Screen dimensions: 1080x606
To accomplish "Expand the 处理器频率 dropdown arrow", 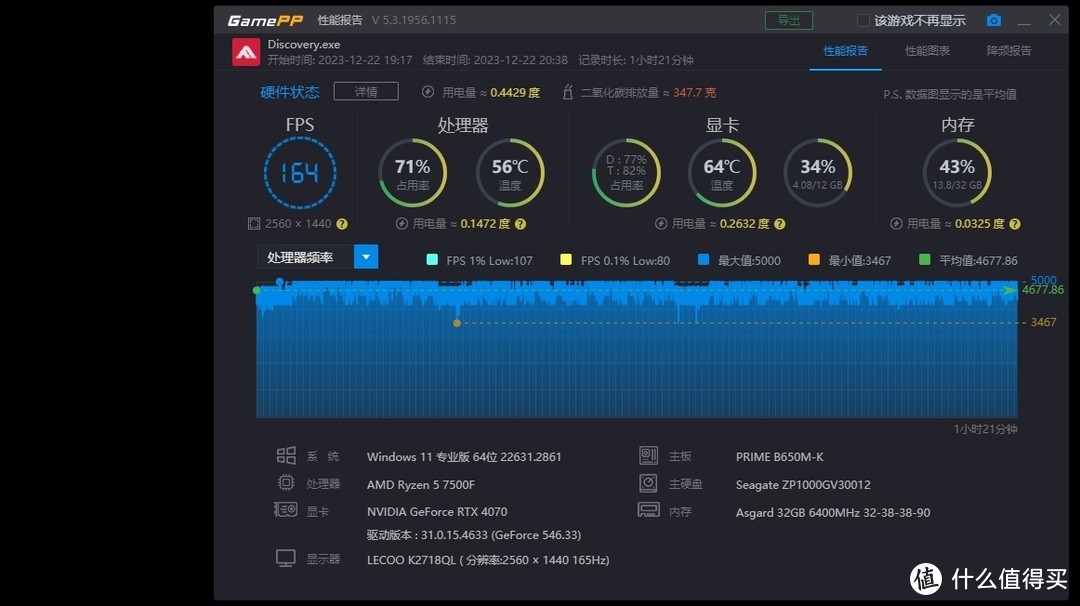I will 366,257.
